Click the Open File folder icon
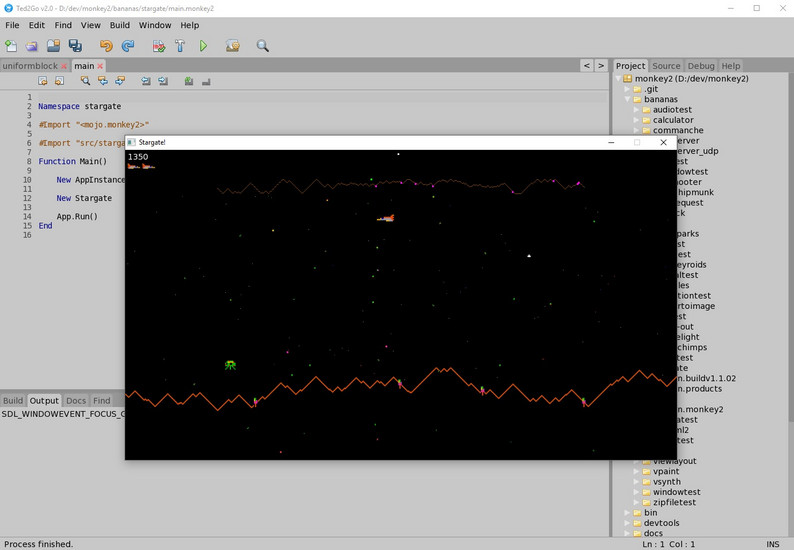Screen dimensions: 794x550 pyautogui.click(x=32, y=46)
